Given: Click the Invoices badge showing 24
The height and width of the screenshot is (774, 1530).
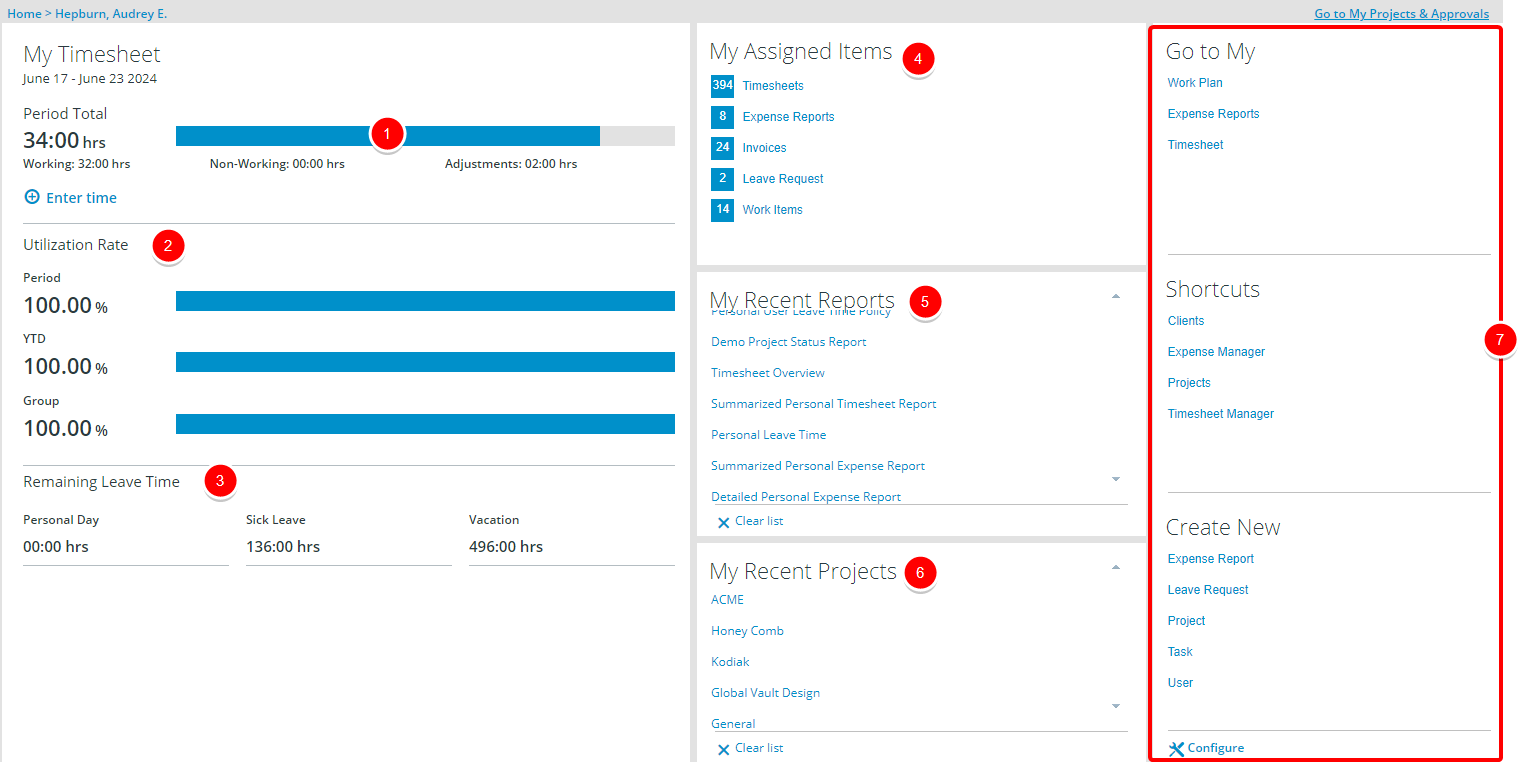Looking at the screenshot, I should coord(722,147).
